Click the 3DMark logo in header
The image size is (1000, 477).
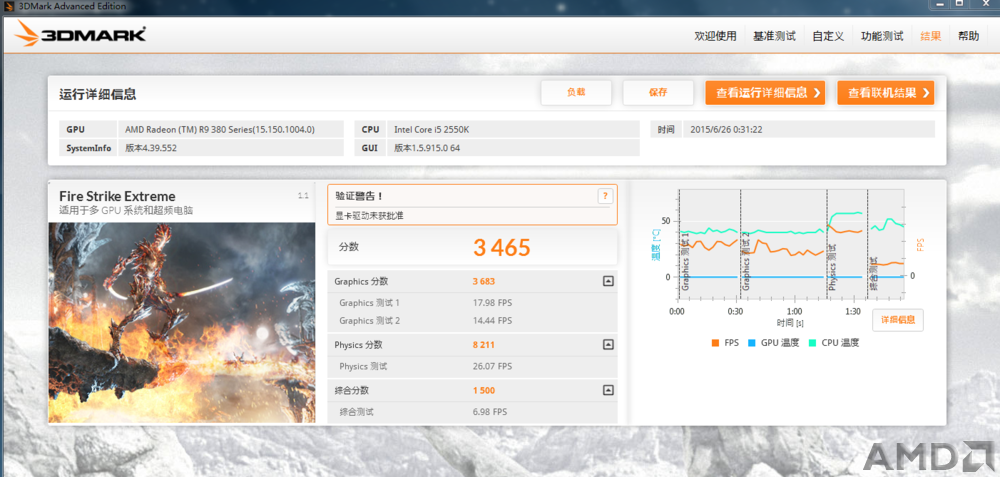coord(81,34)
